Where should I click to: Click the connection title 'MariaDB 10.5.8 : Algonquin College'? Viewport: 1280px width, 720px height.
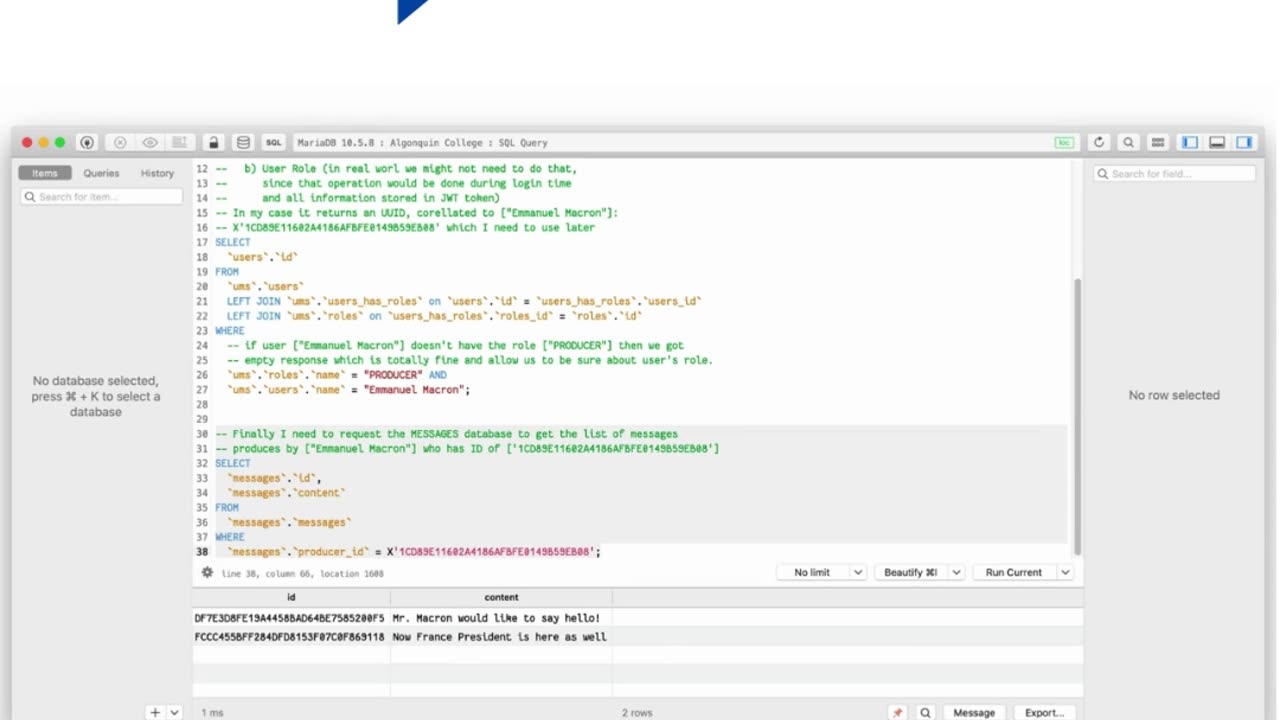pos(388,143)
